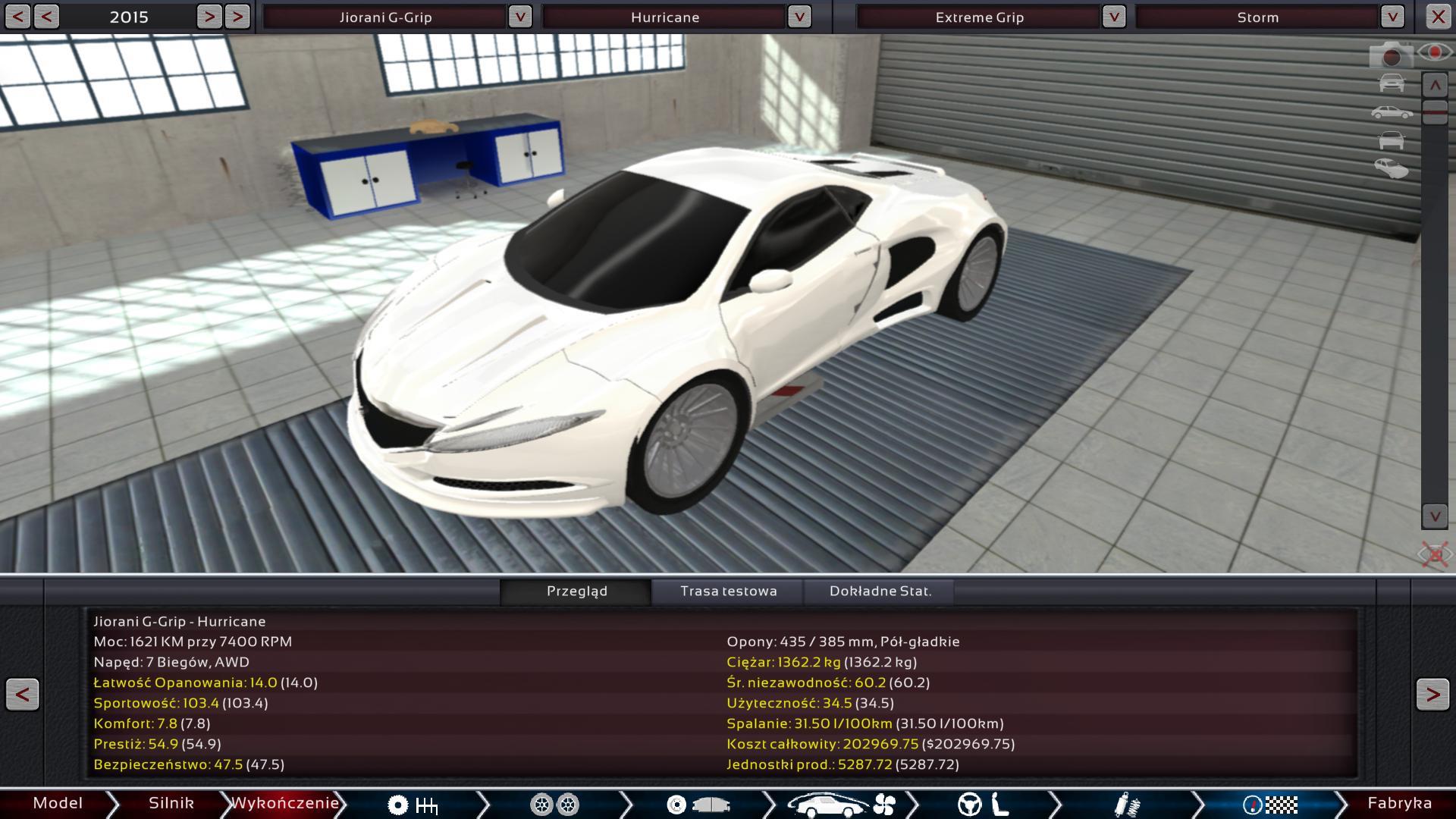Go to the Silnik step

tap(171, 803)
